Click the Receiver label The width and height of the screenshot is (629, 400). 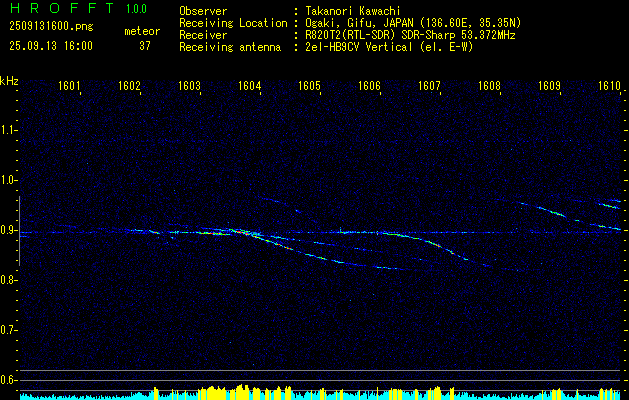coord(203,35)
